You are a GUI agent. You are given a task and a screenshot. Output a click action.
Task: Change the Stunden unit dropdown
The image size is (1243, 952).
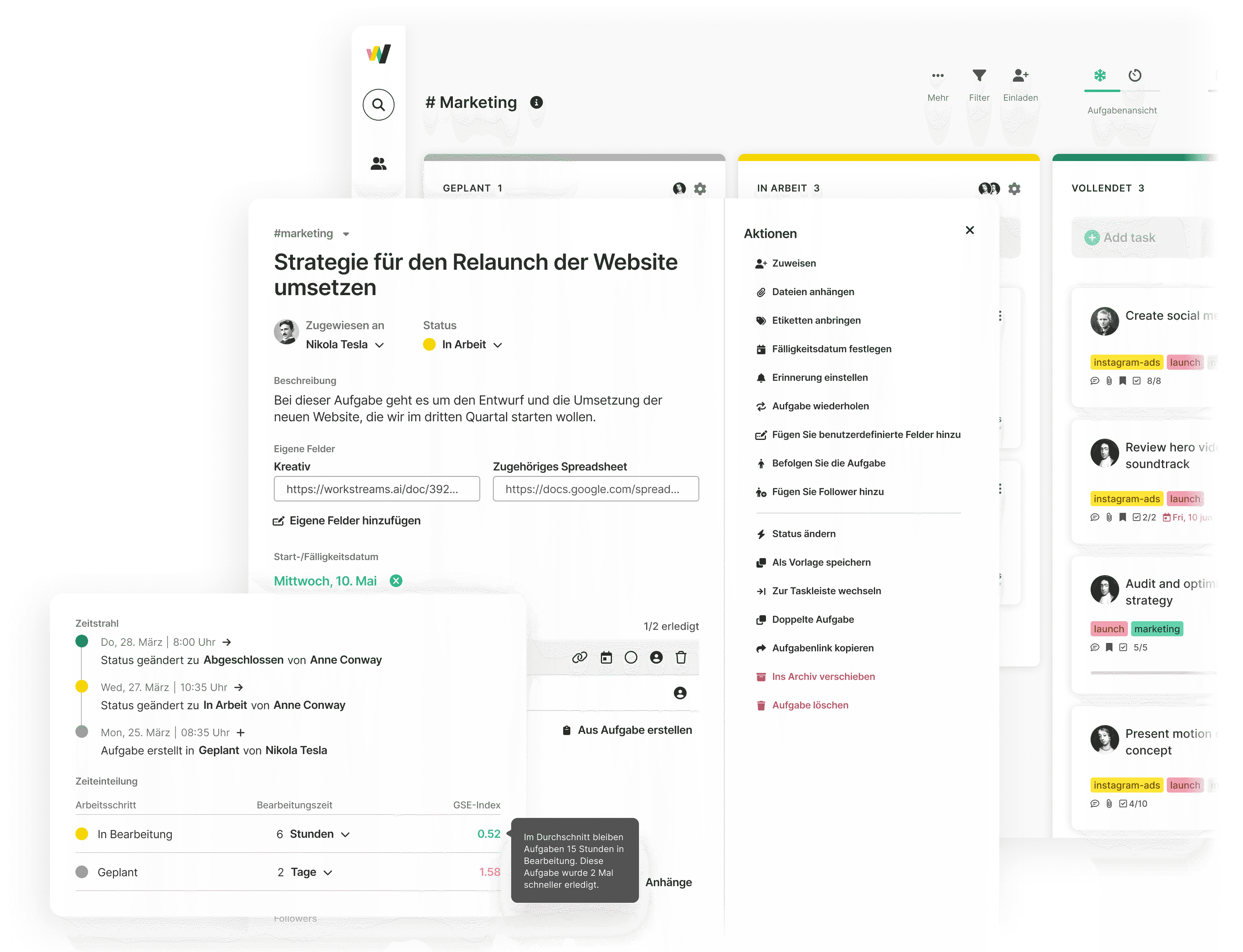pos(345,835)
